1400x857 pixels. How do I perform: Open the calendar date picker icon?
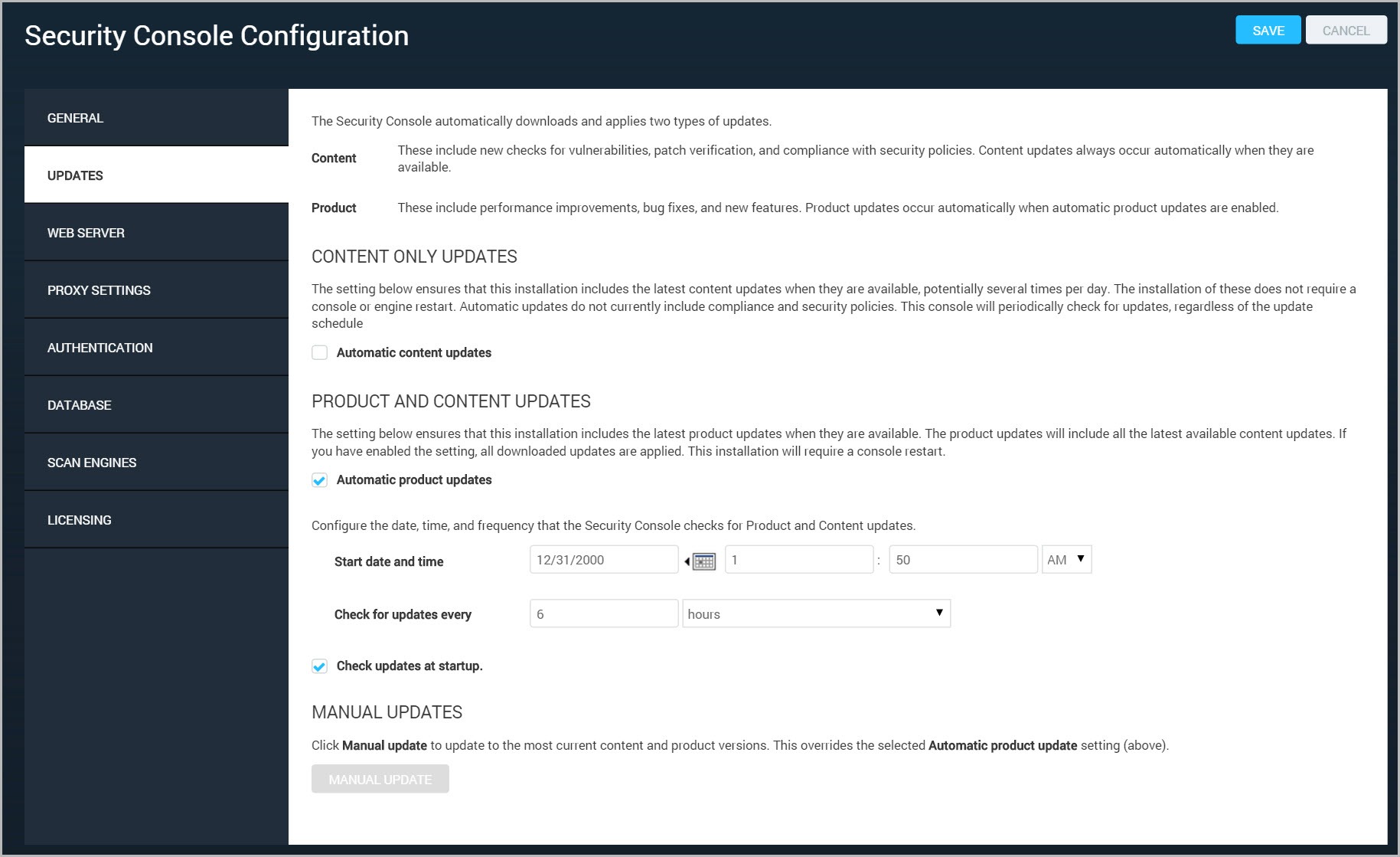(703, 561)
